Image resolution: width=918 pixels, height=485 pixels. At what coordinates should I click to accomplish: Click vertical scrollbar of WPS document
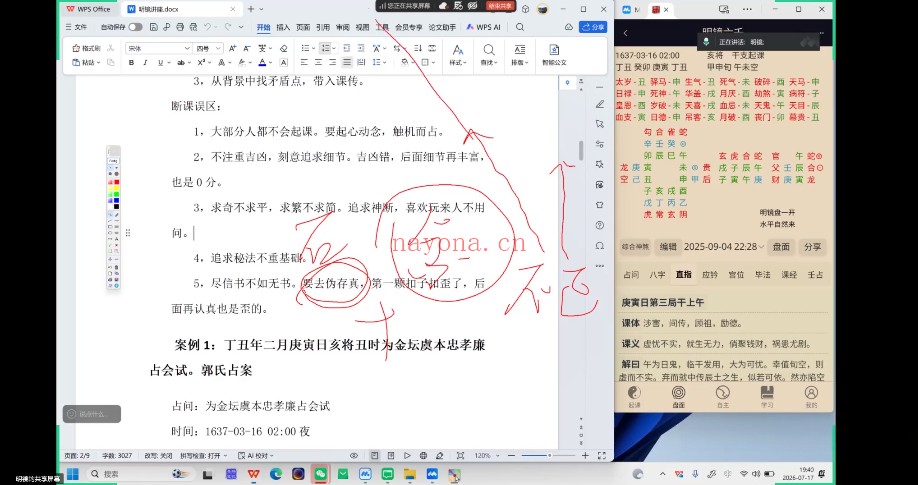[581, 151]
